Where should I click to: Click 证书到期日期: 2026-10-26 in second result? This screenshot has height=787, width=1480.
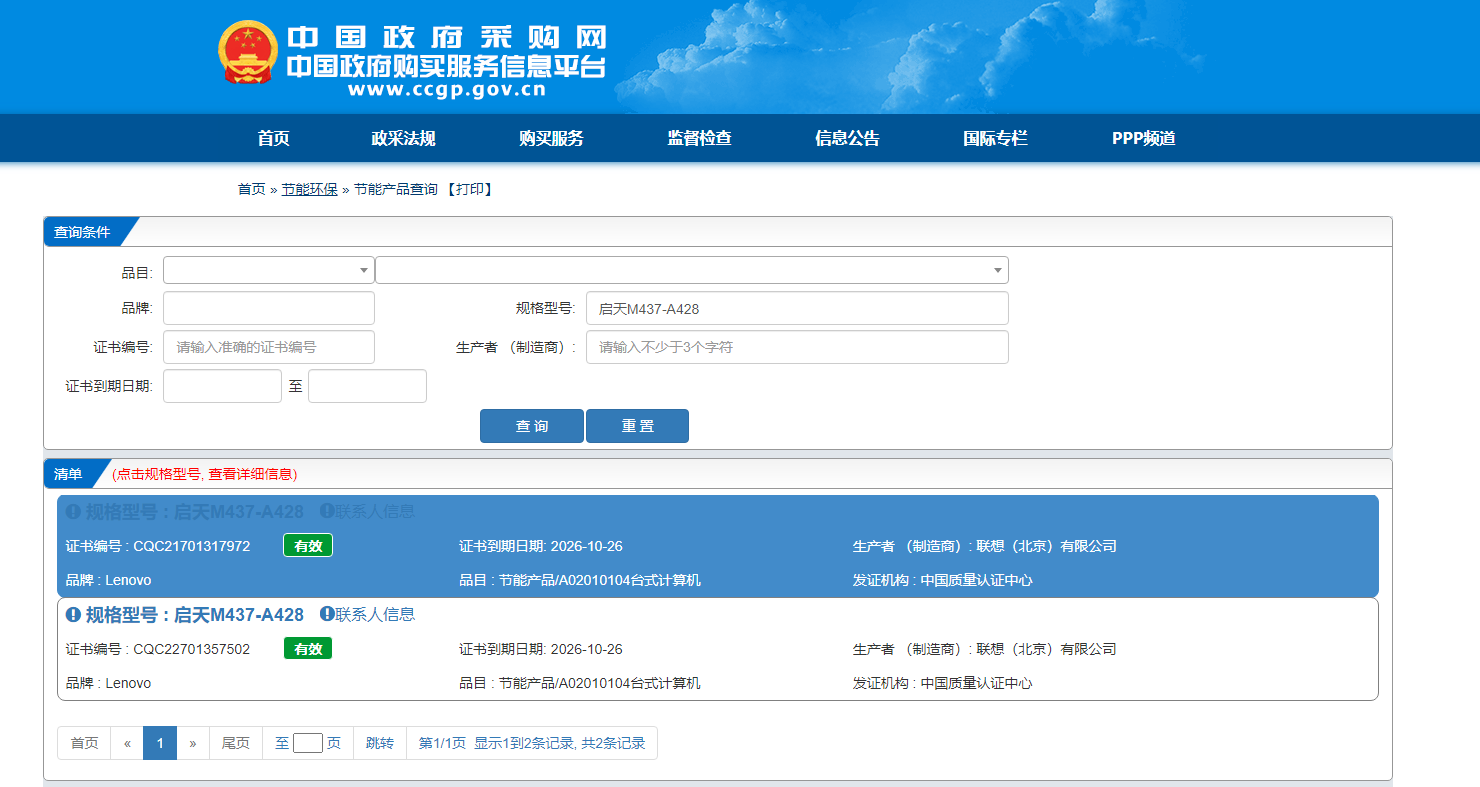[x=541, y=649]
